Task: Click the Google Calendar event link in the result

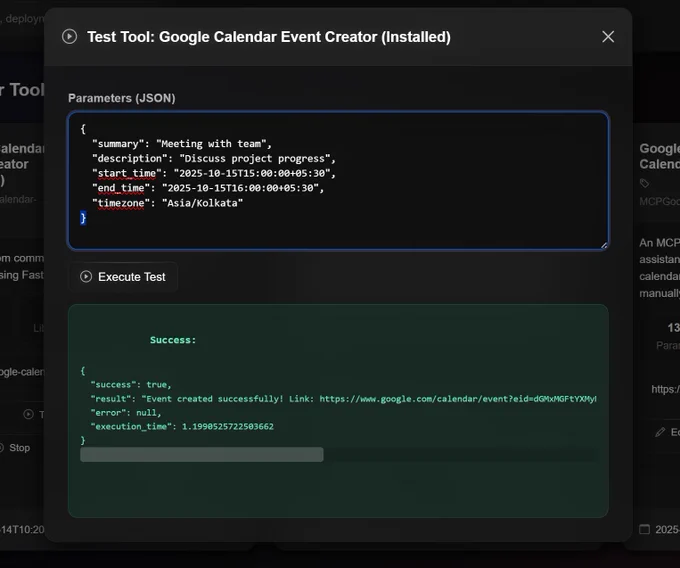Action: pos(458,398)
